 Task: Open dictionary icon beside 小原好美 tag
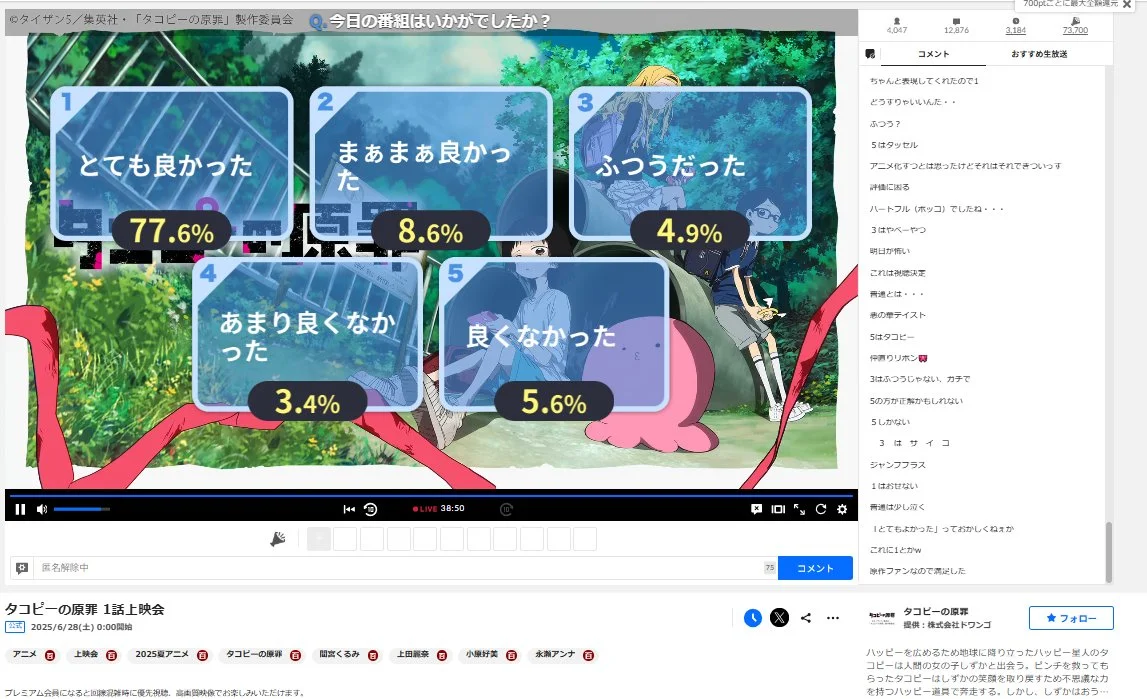coord(511,655)
